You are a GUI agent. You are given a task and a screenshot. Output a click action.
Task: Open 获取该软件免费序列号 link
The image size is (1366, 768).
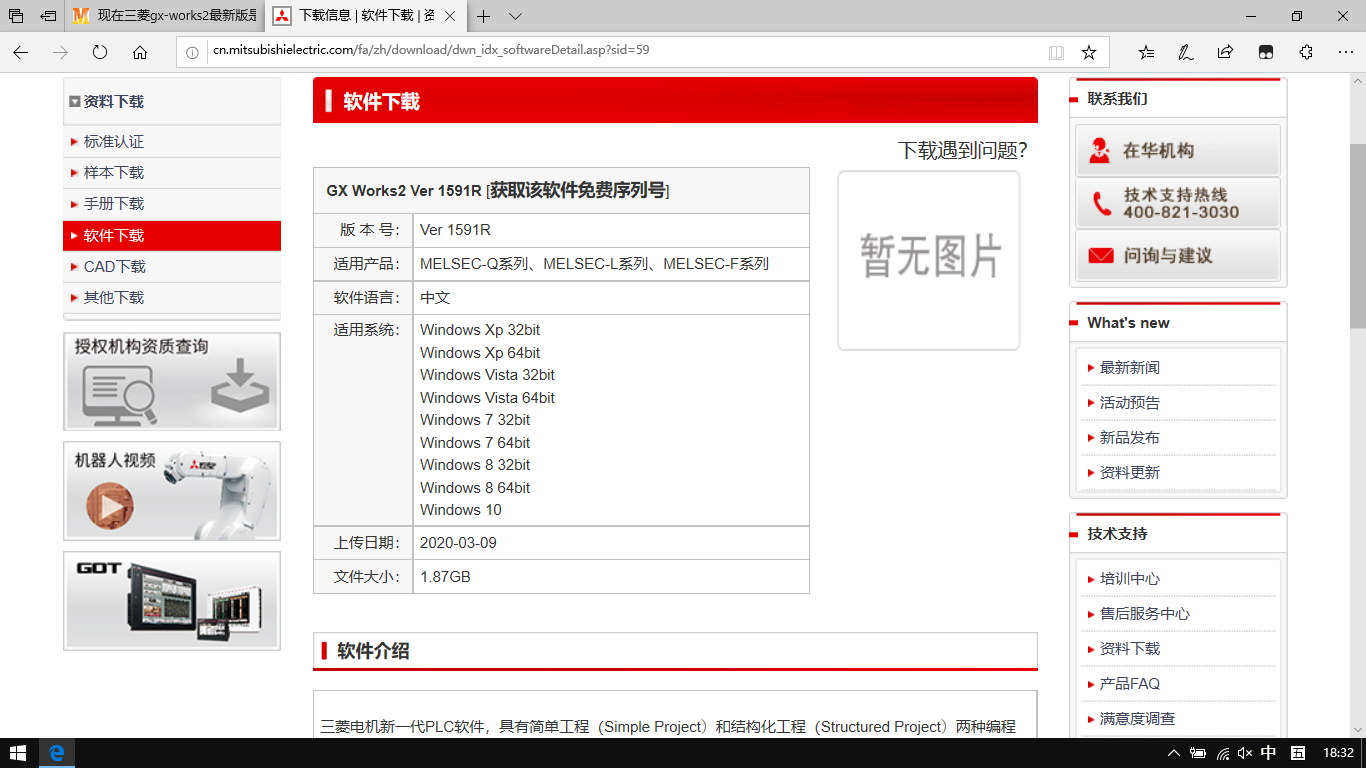pos(577,190)
